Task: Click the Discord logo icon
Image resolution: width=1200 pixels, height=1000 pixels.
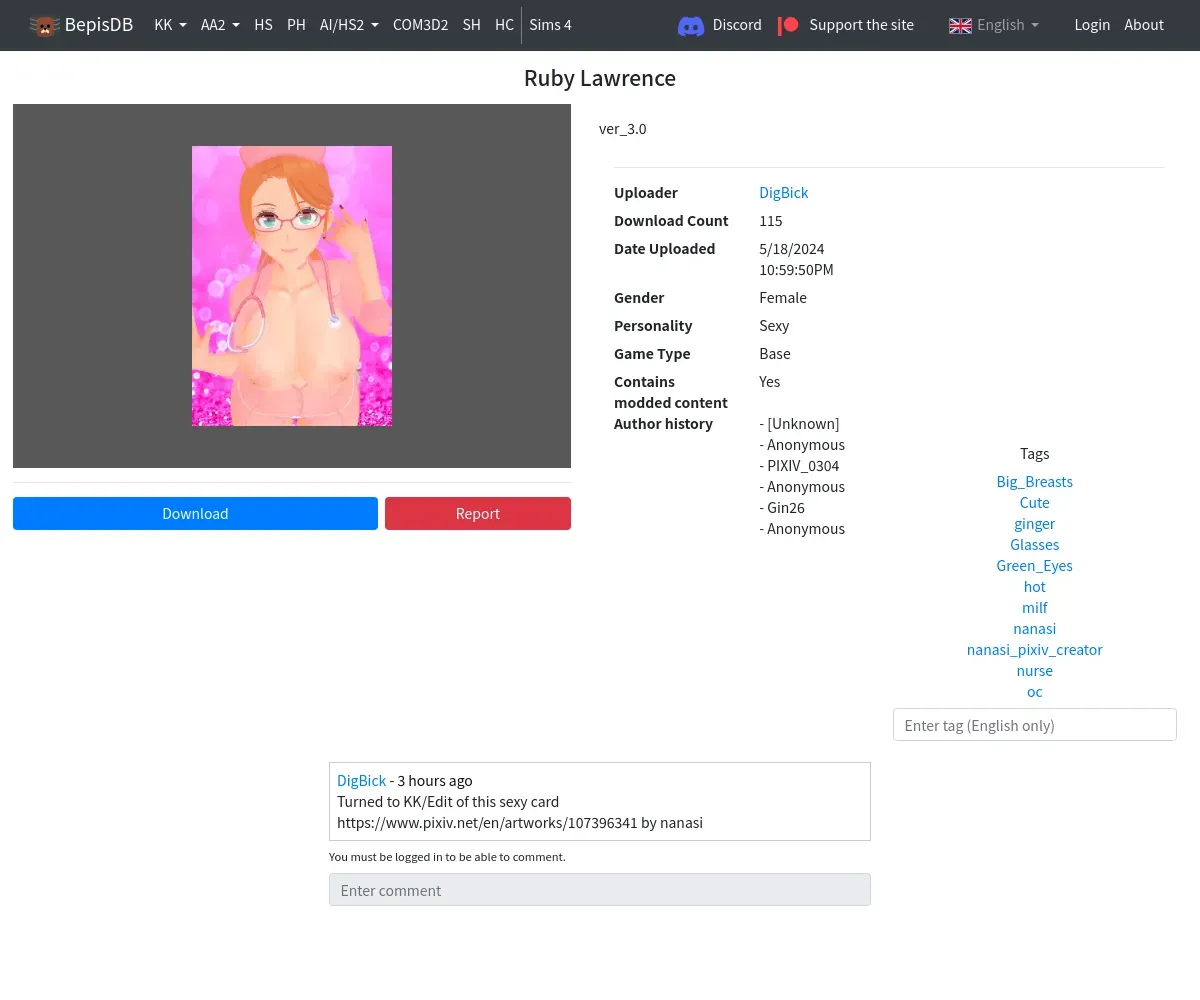Action: [691, 26]
